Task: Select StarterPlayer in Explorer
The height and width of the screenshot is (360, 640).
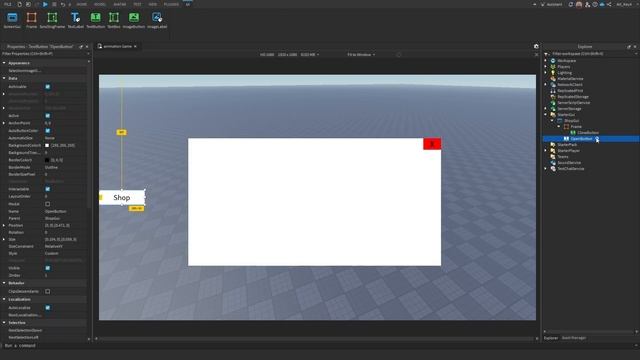Action: (x=568, y=151)
